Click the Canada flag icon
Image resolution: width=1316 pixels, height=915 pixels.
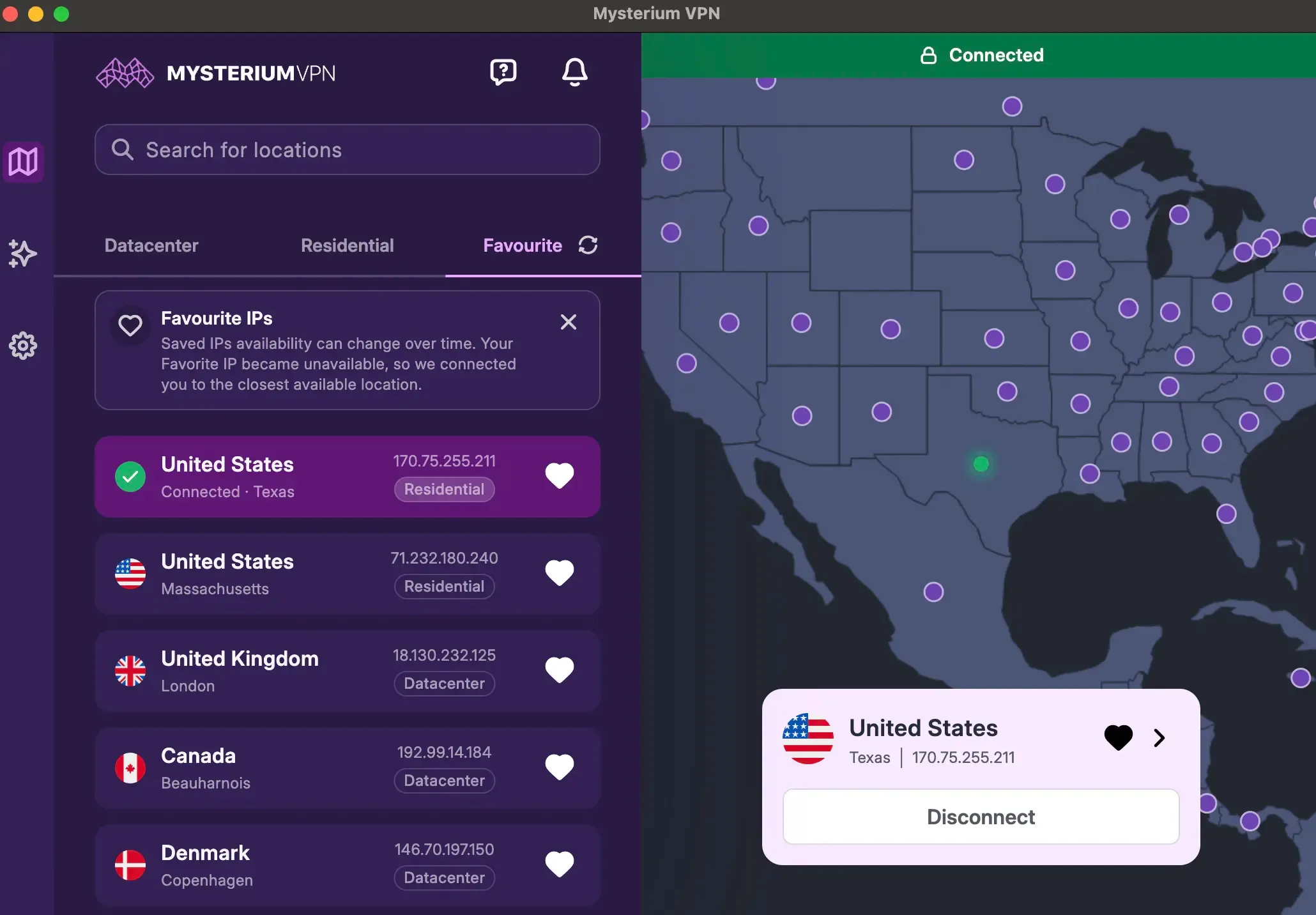pos(130,768)
